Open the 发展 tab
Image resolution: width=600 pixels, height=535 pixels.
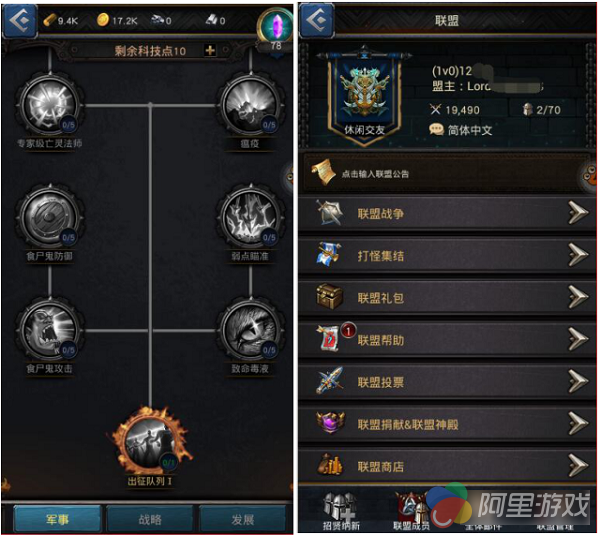coord(243,519)
